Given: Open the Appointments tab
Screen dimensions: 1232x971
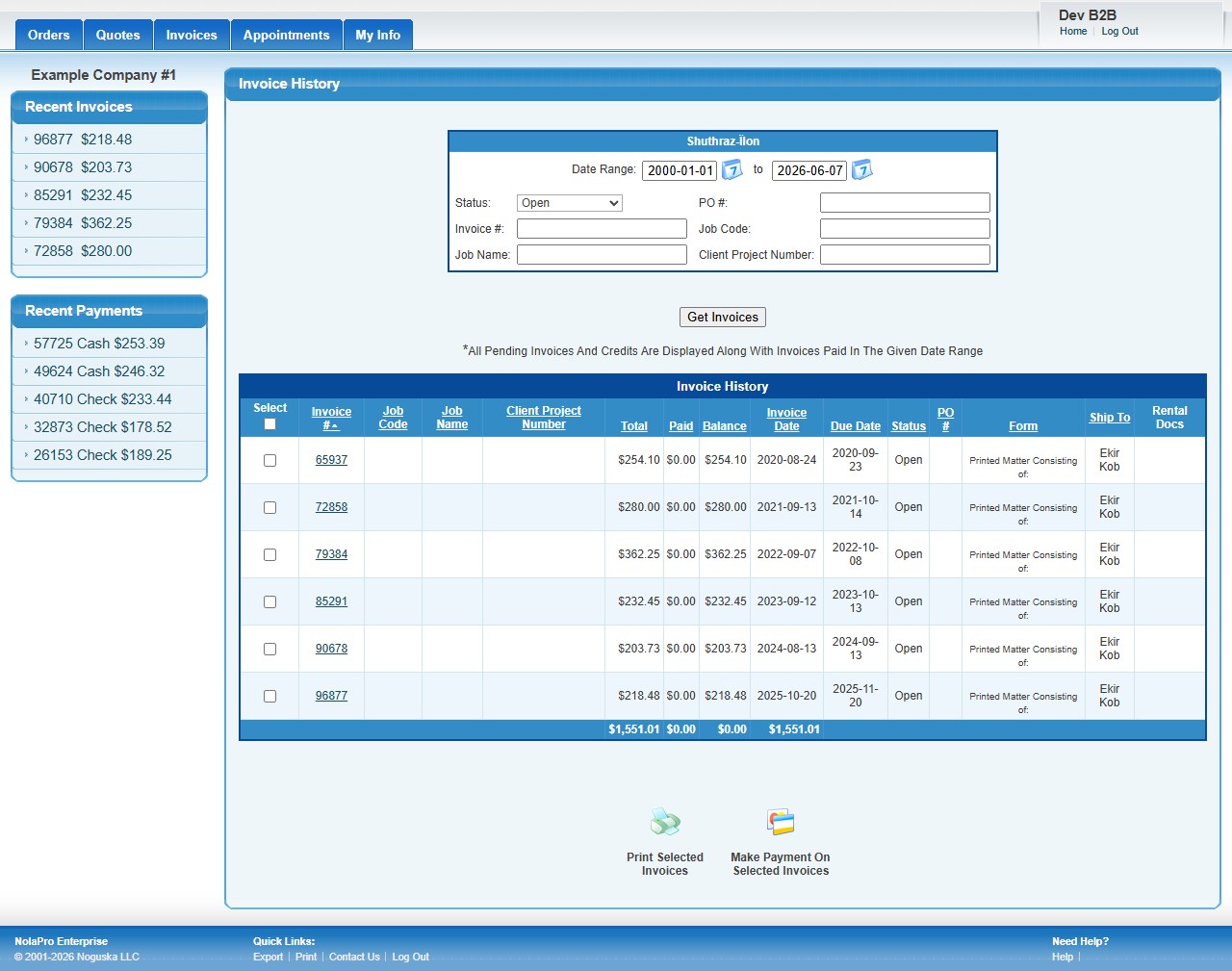Looking at the screenshot, I should (x=286, y=35).
